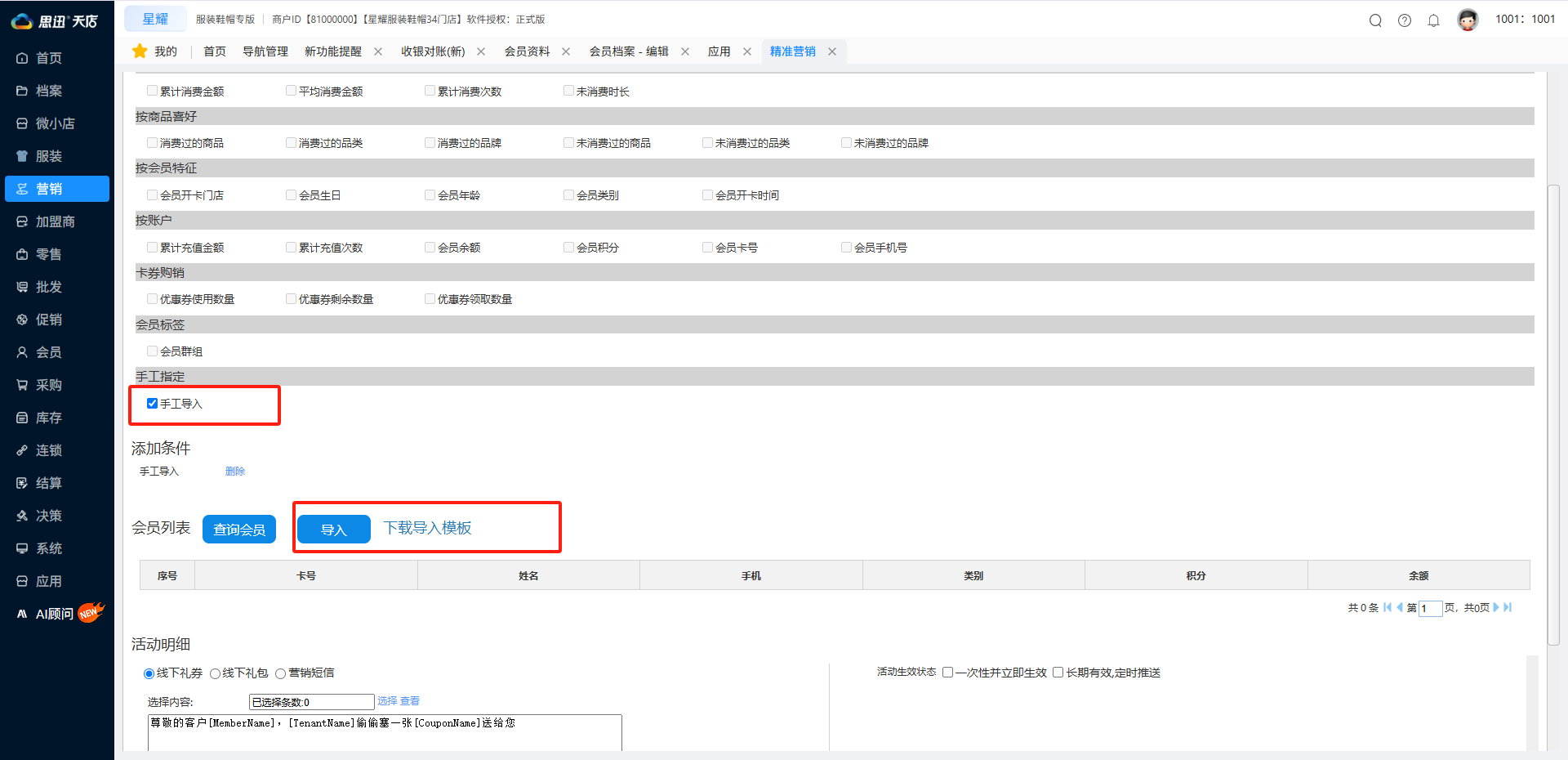The height and width of the screenshot is (760, 1568).
Task: Close the 精准营销 tab
Action: click(832, 51)
